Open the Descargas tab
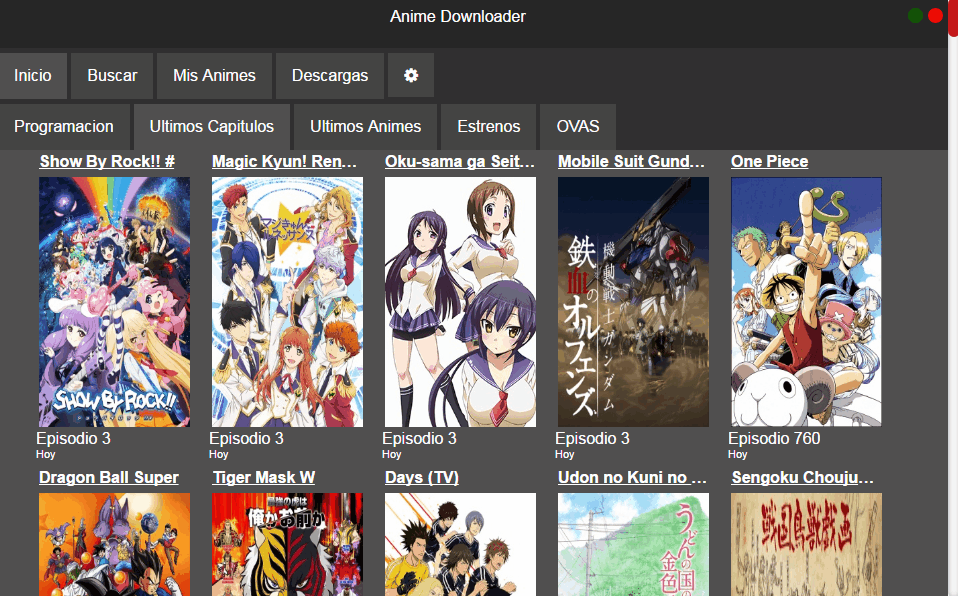The height and width of the screenshot is (596, 958). point(330,75)
